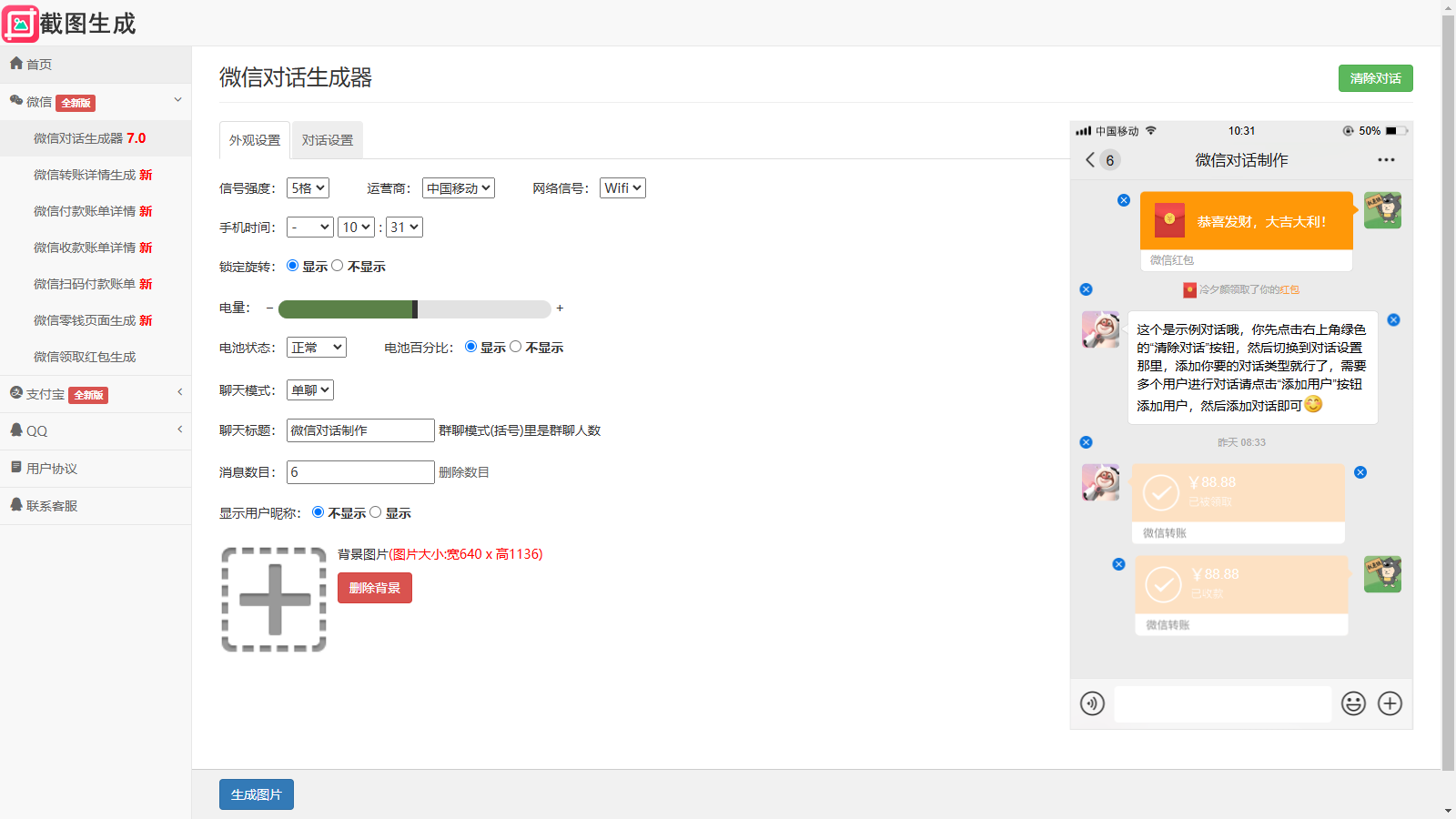Open the carrier 中国移动 dropdown

(459, 188)
